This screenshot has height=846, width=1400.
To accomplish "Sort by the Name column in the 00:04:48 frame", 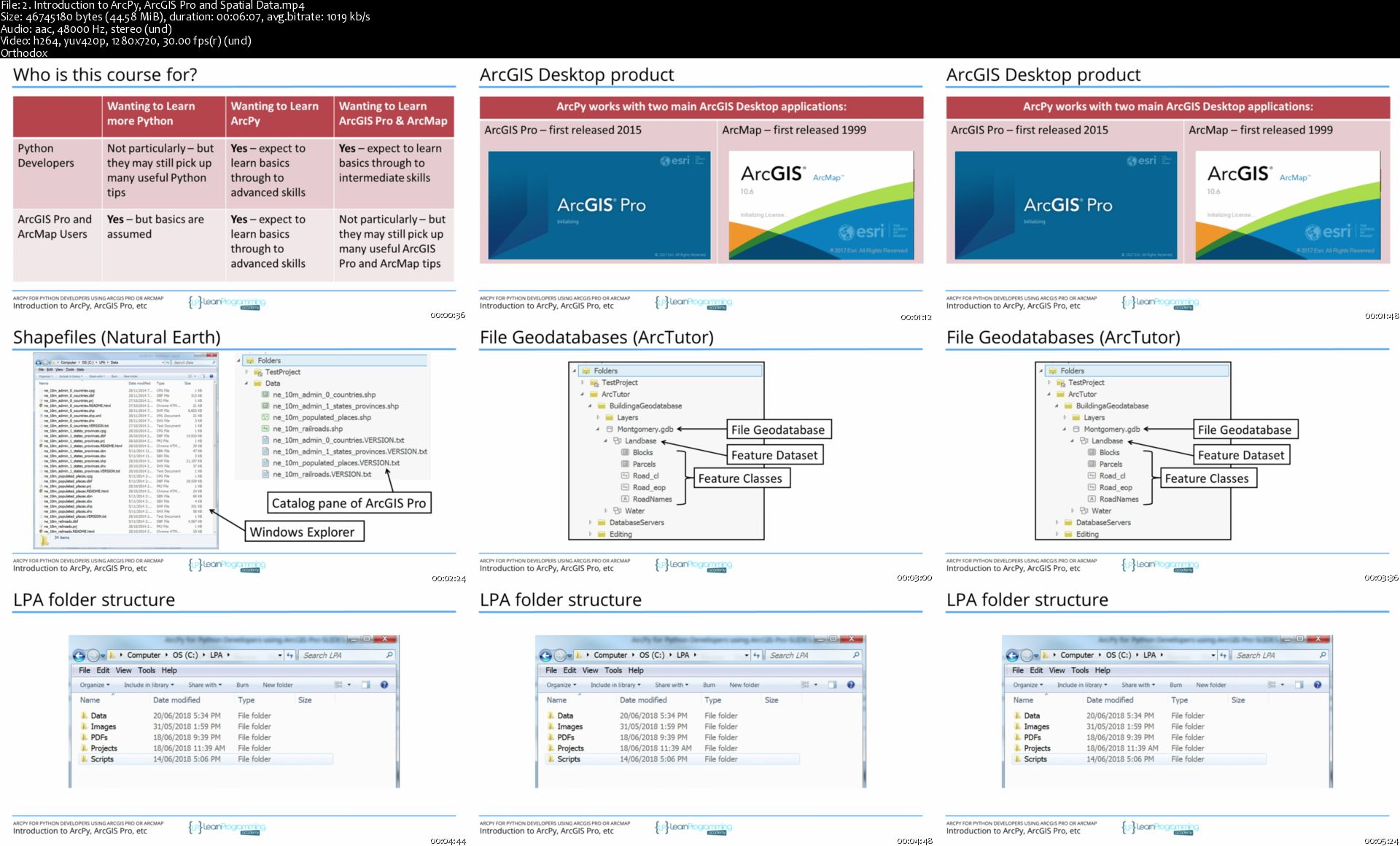I will tap(556, 700).
